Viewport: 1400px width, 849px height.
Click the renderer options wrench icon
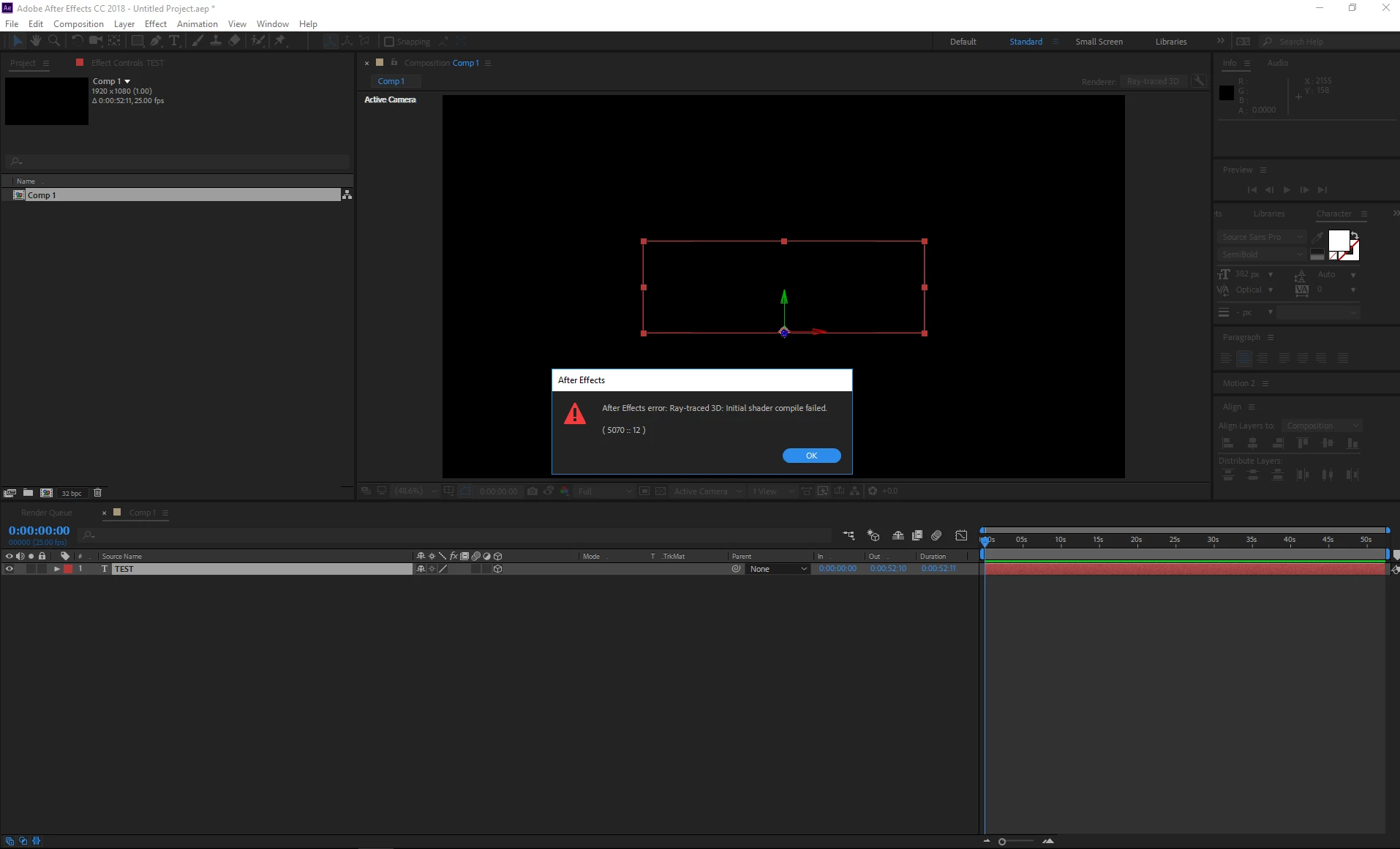[1199, 81]
